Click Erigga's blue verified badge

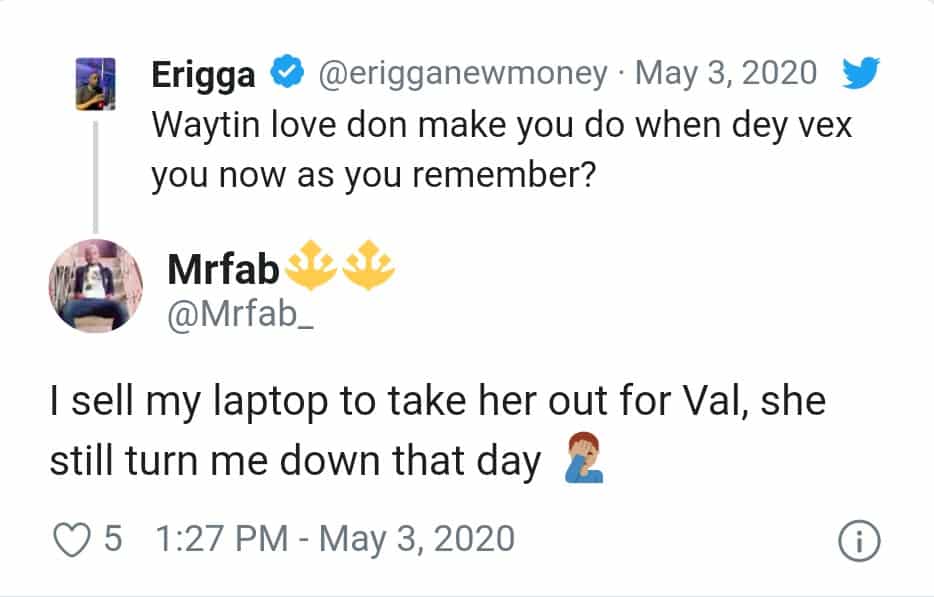(x=285, y=75)
